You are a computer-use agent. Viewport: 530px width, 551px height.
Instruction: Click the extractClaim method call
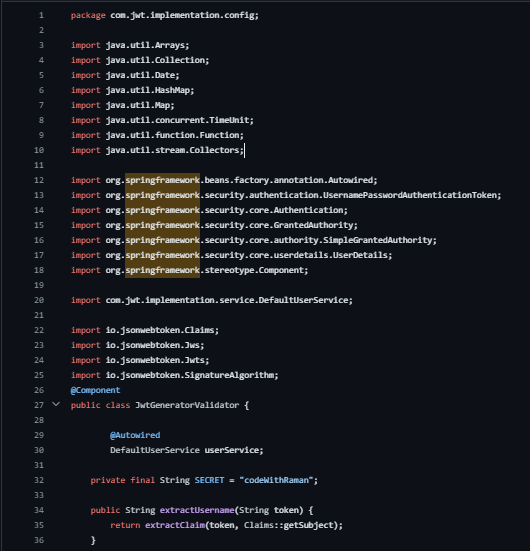[x=175, y=525]
